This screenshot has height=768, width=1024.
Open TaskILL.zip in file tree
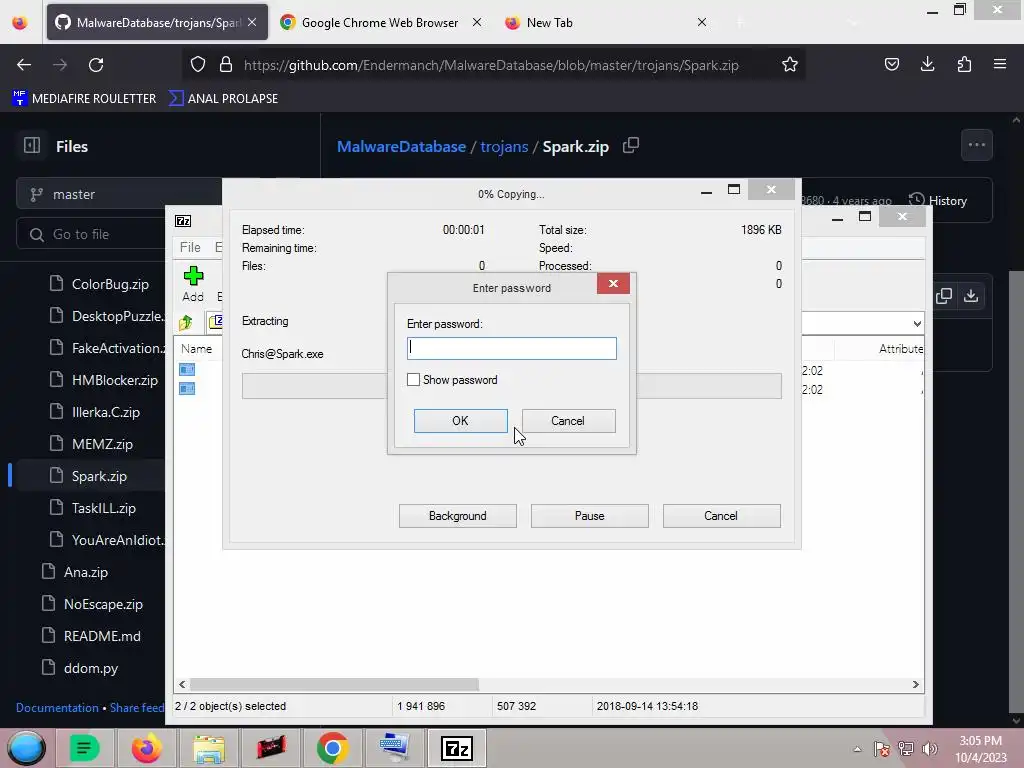point(103,508)
